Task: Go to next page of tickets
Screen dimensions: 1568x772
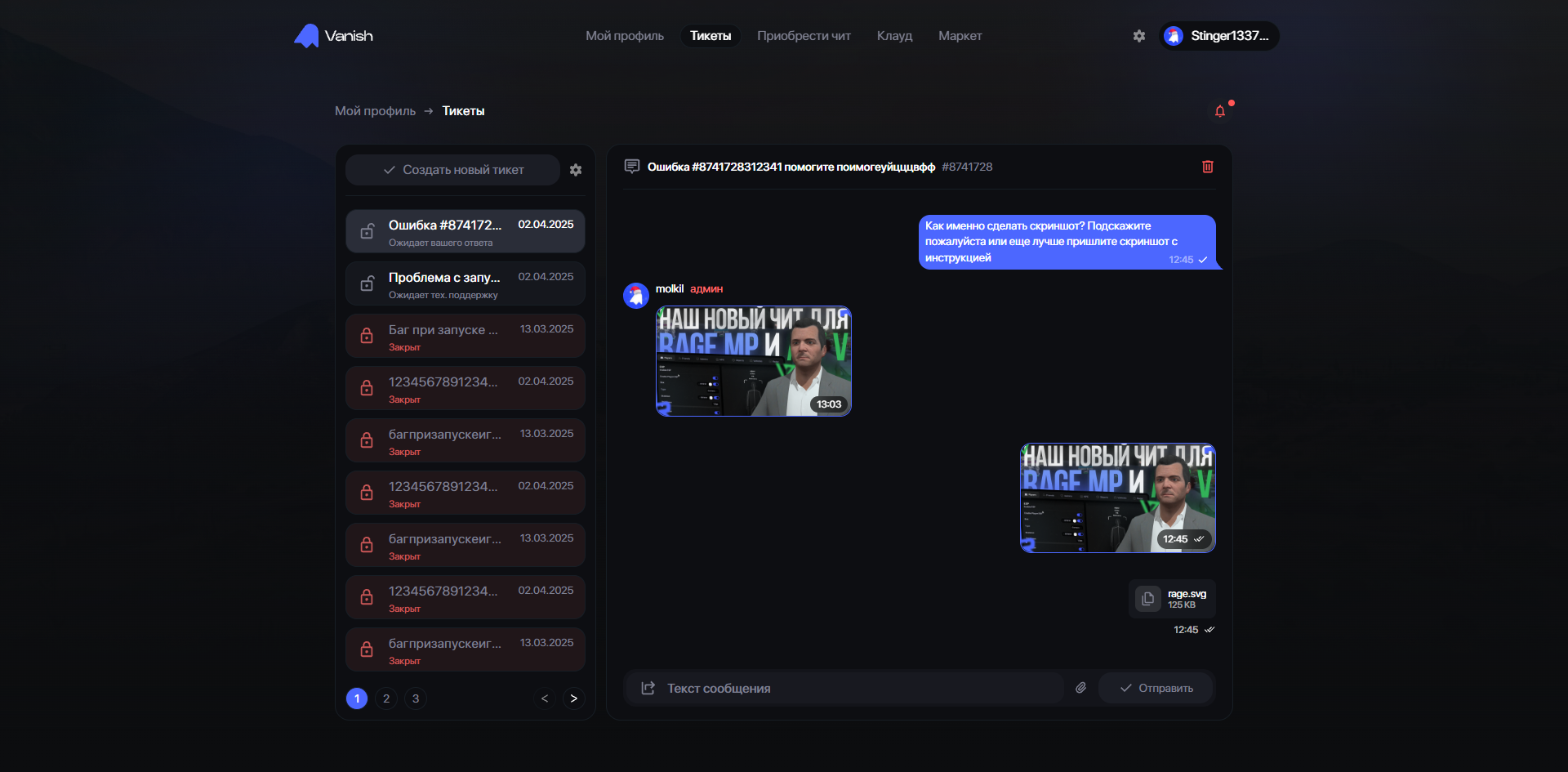Action: pos(573,698)
